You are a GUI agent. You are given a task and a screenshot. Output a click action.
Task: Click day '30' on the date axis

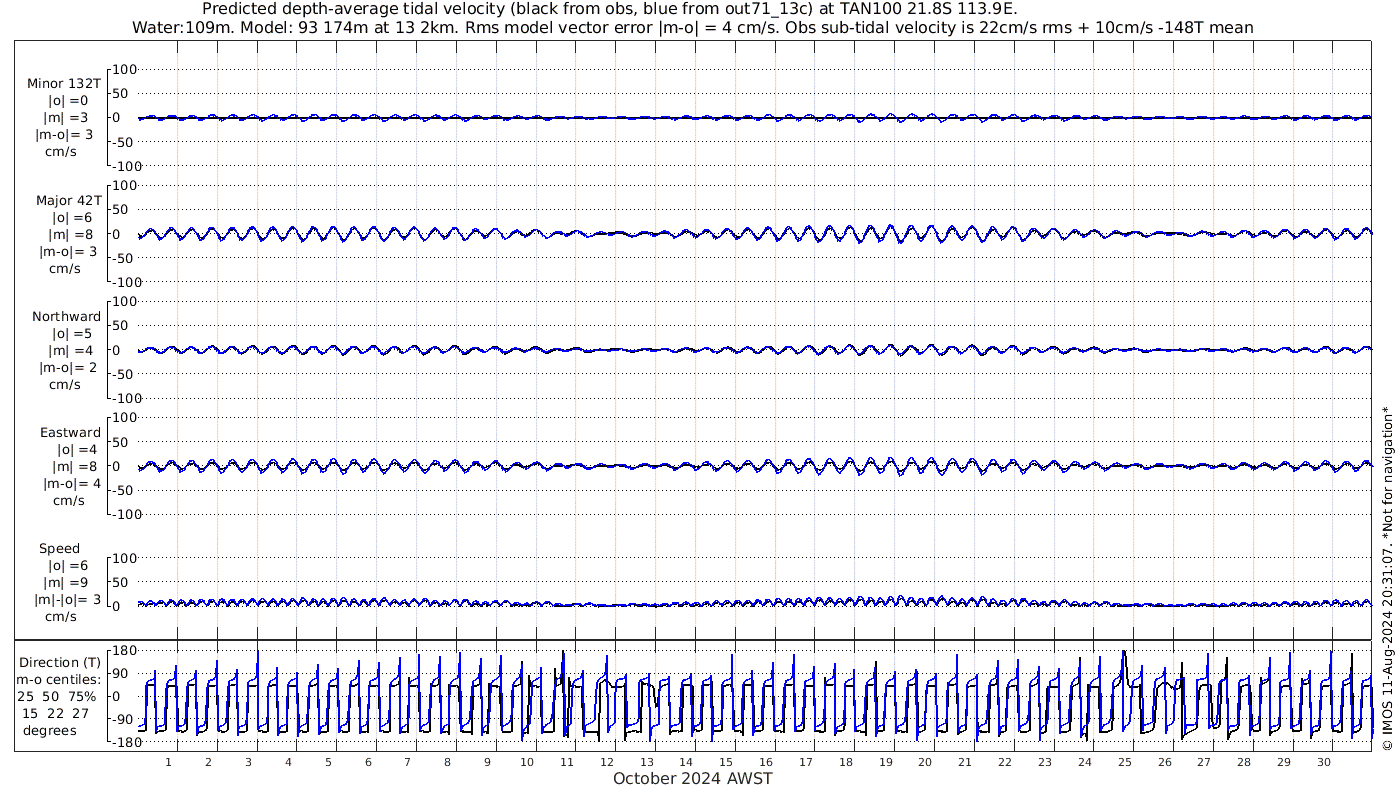[x=1324, y=762]
